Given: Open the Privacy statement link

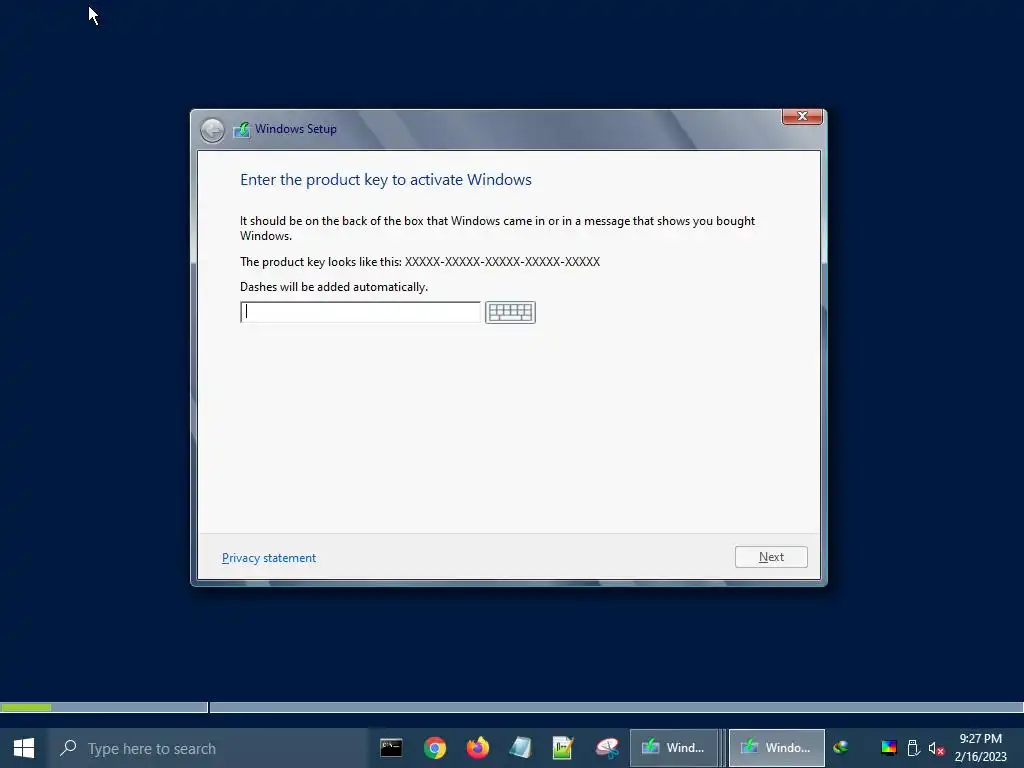Looking at the screenshot, I should pos(269,558).
